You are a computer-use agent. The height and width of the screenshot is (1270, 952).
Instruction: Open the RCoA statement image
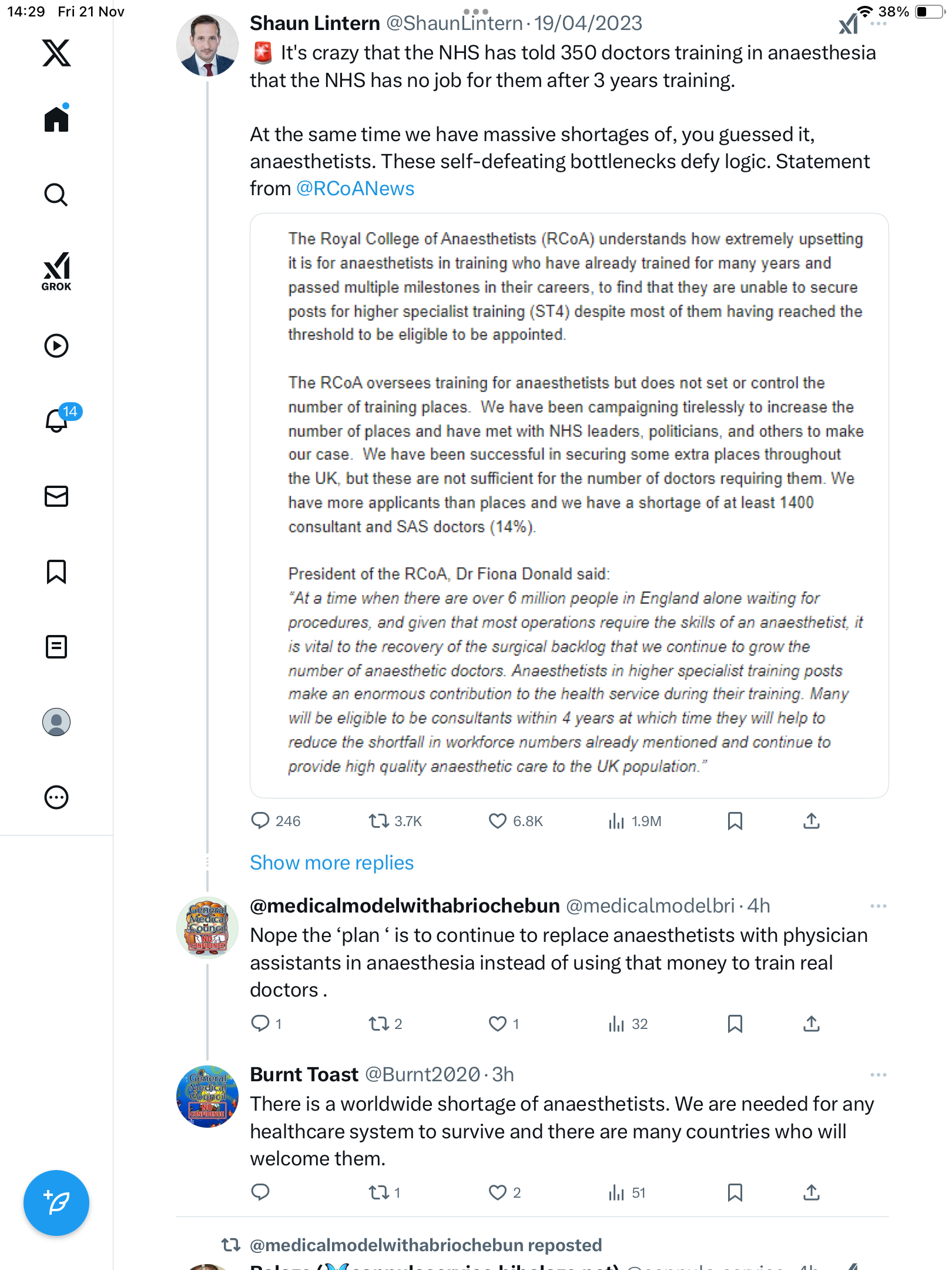click(569, 505)
